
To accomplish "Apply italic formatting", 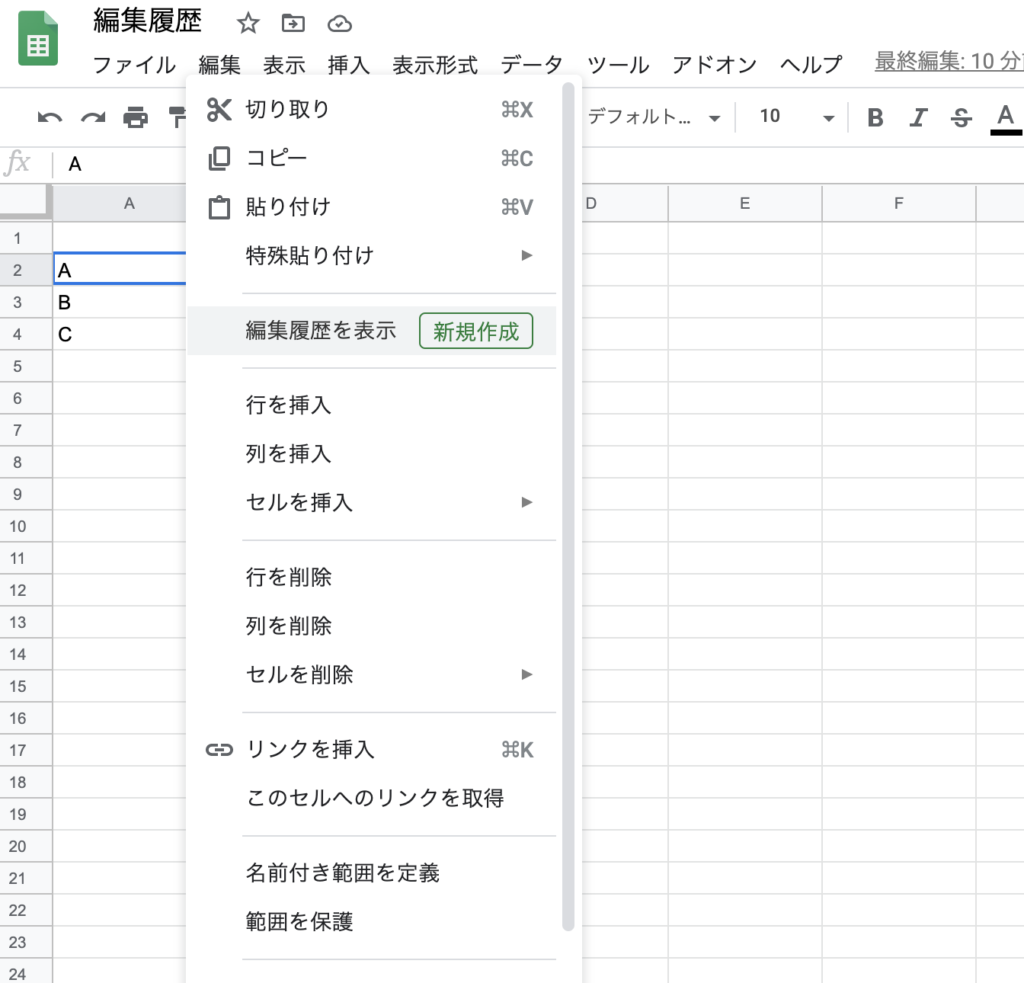I will pos(918,118).
